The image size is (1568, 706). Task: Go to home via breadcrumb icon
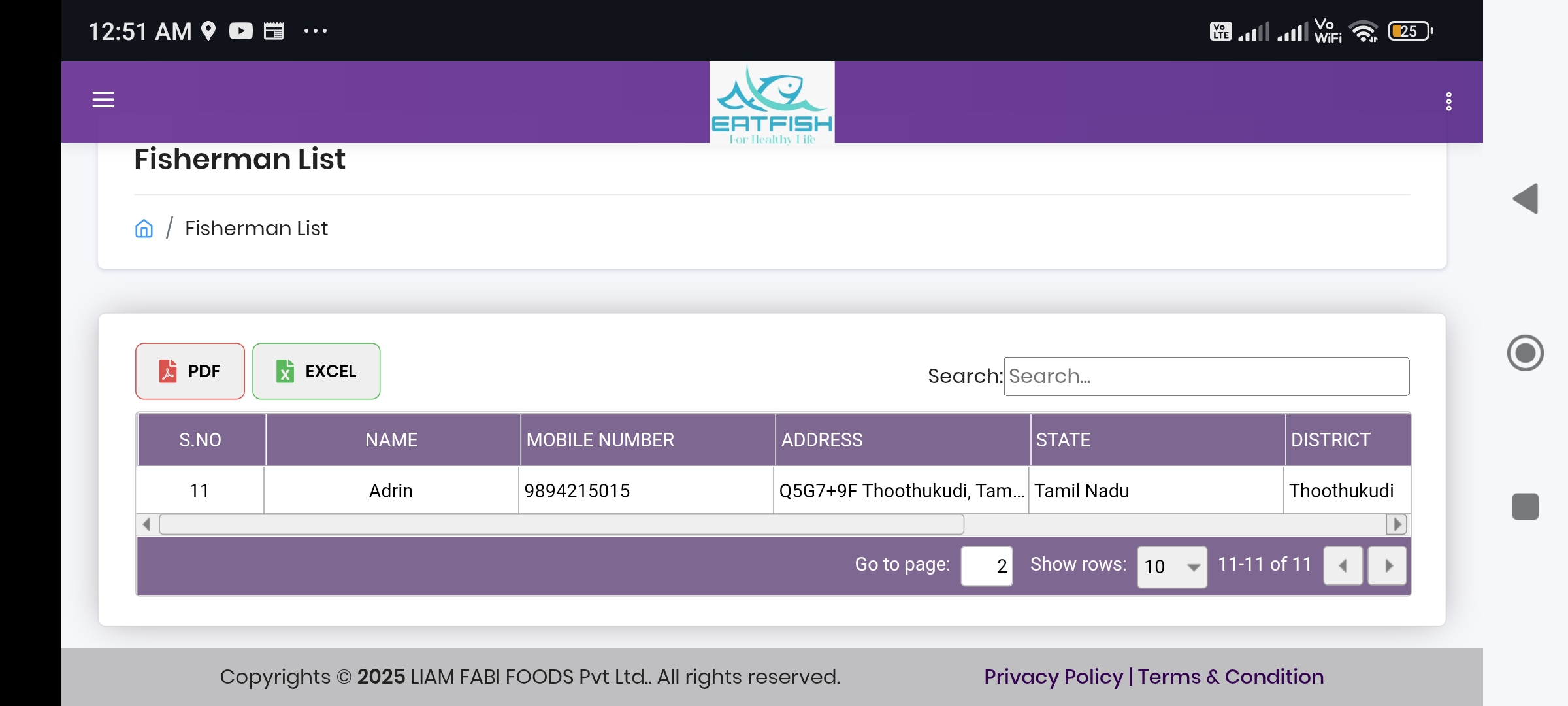click(144, 228)
